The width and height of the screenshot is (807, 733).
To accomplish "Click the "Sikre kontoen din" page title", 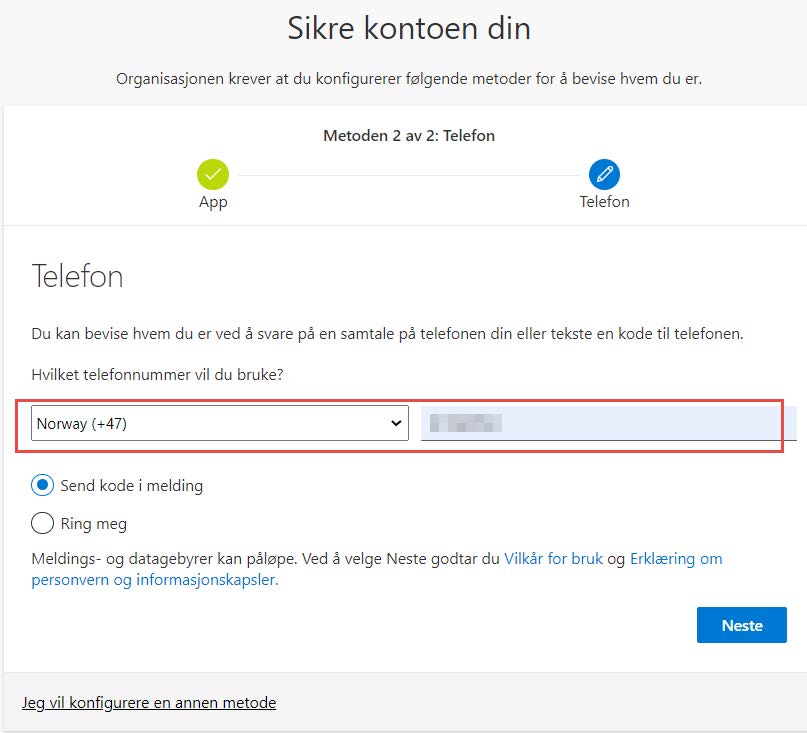I will click(x=409, y=29).
